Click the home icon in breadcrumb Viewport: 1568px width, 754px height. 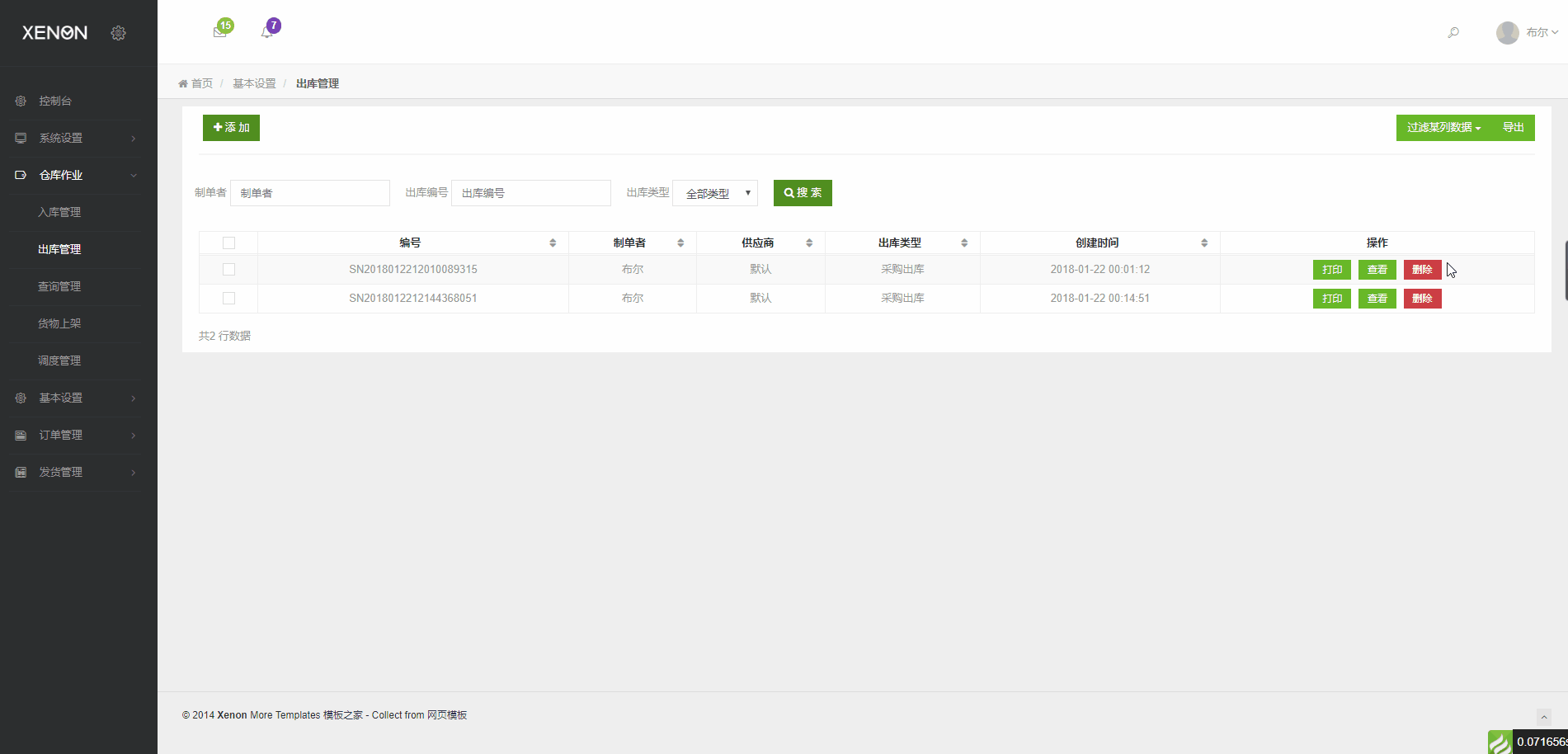click(183, 83)
